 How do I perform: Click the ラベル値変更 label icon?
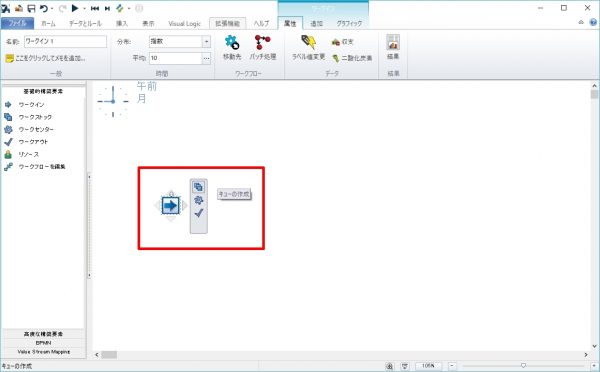click(308, 42)
